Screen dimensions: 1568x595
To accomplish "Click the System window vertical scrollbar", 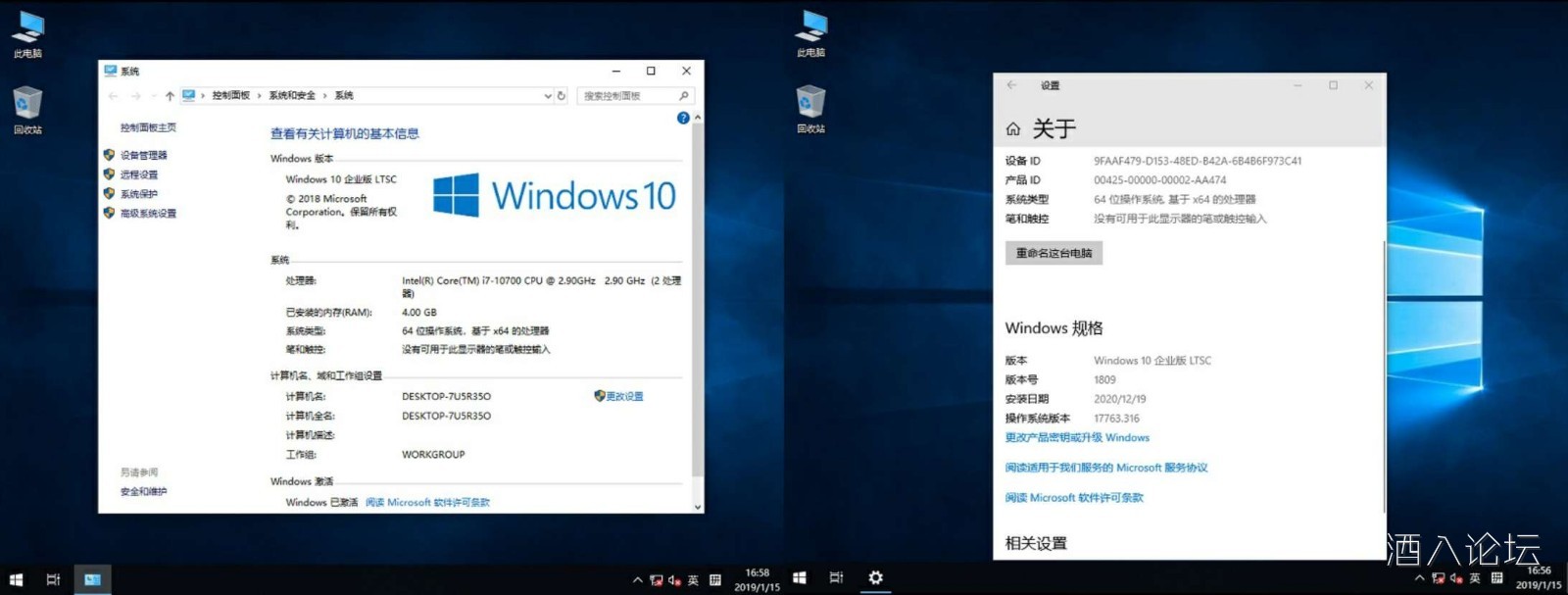I will point(698,294).
